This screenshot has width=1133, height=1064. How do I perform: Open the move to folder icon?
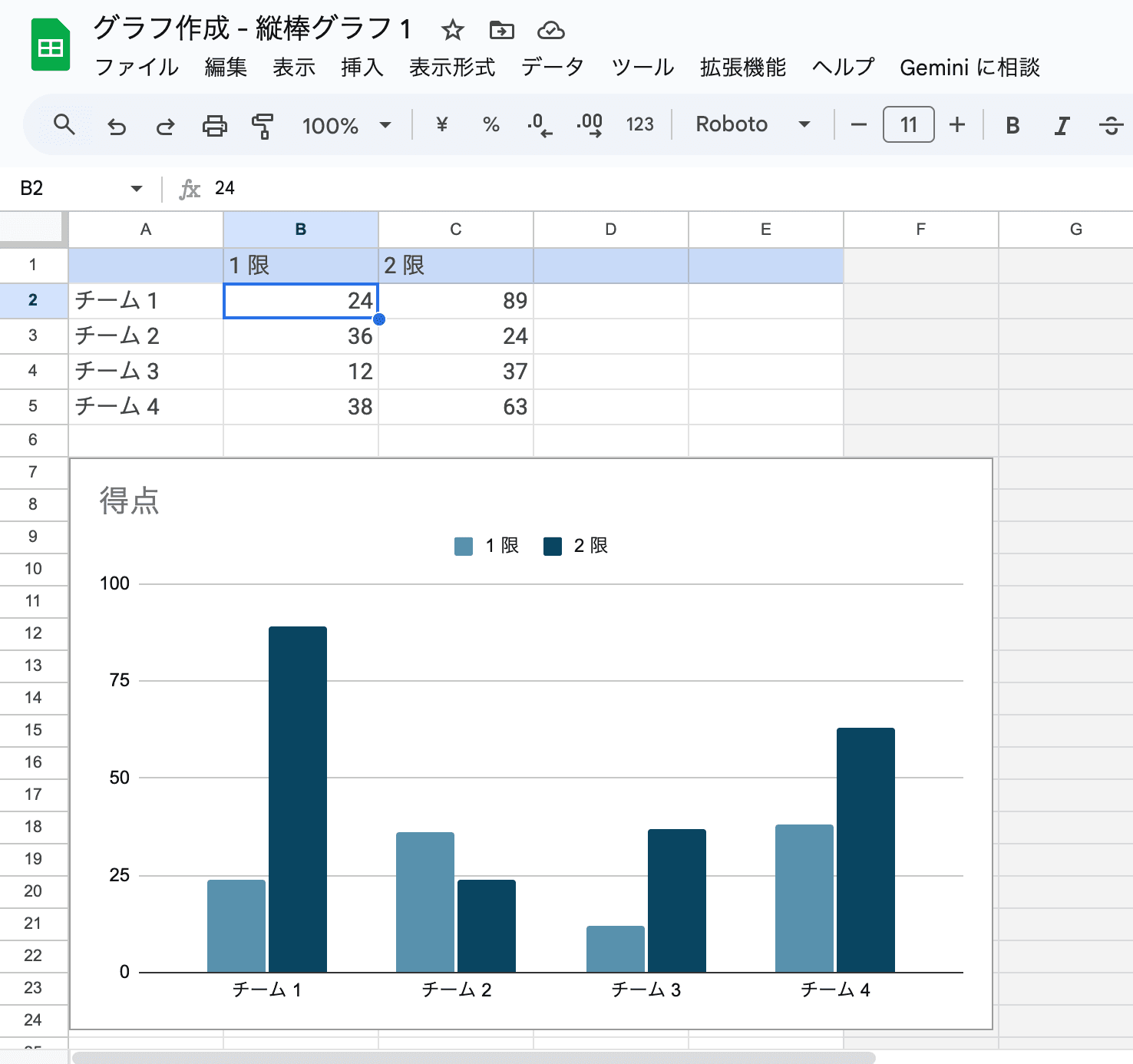[501, 31]
